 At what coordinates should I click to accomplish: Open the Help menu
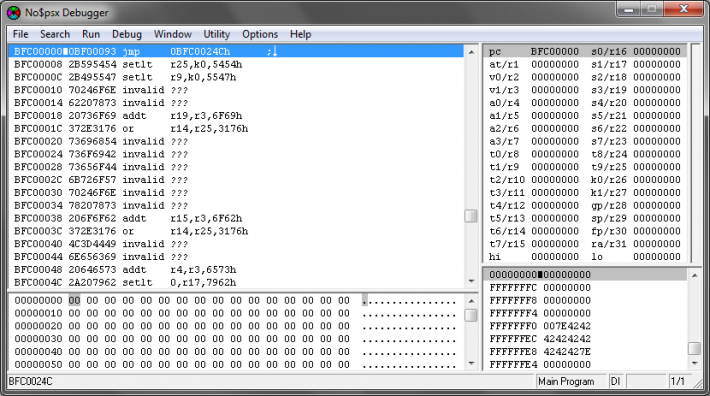301,34
